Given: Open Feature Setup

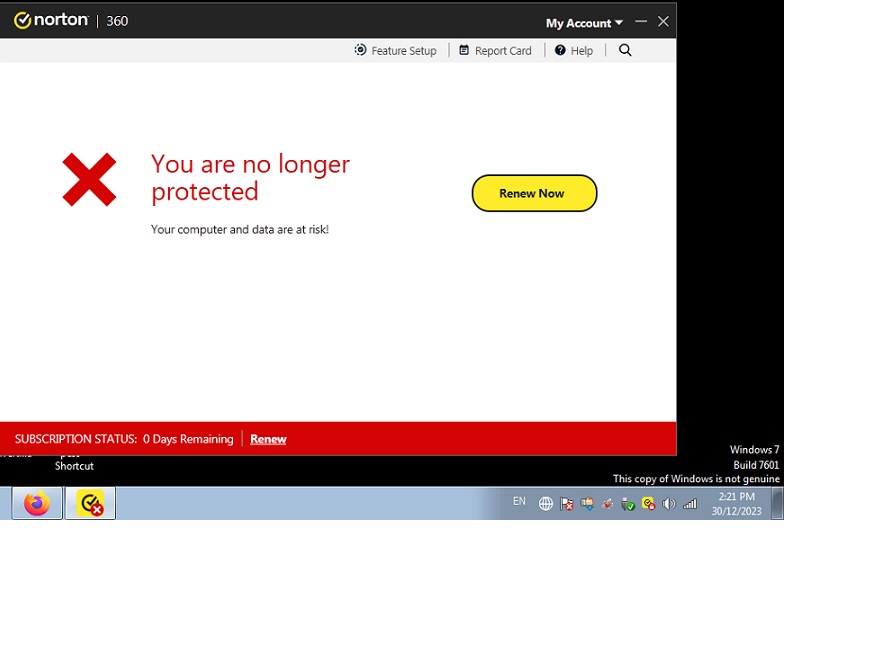Looking at the screenshot, I should pyautogui.click(x=396, y=51).
